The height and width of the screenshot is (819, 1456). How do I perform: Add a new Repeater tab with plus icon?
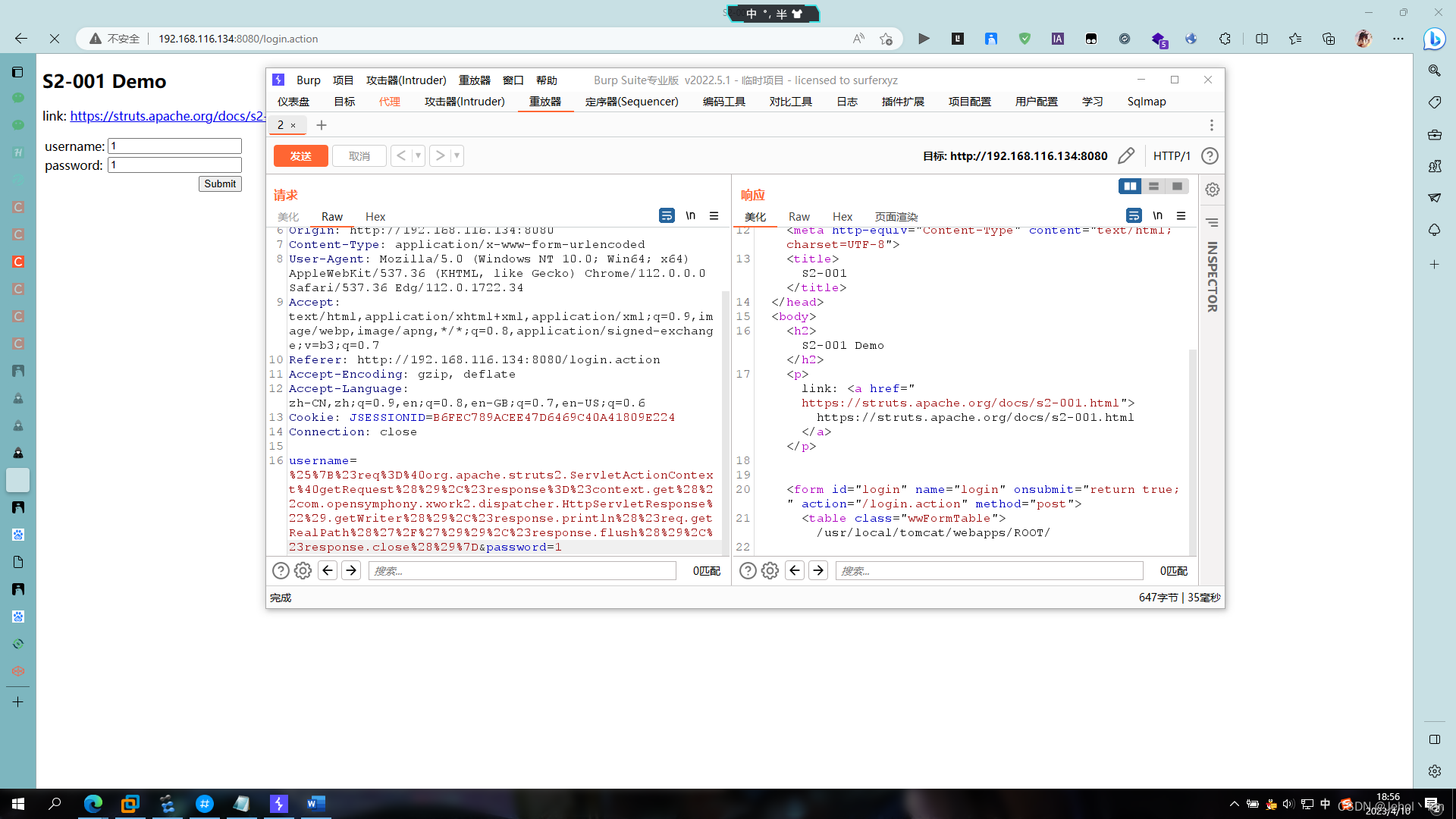tap(322, 125)
